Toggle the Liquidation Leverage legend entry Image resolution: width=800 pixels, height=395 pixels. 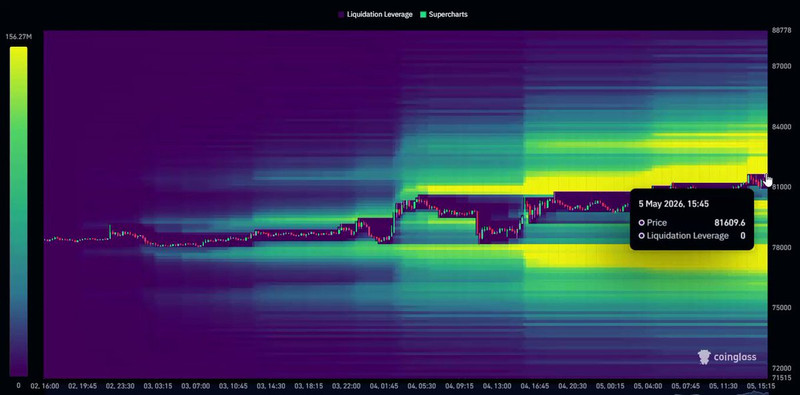coord(375,14)
